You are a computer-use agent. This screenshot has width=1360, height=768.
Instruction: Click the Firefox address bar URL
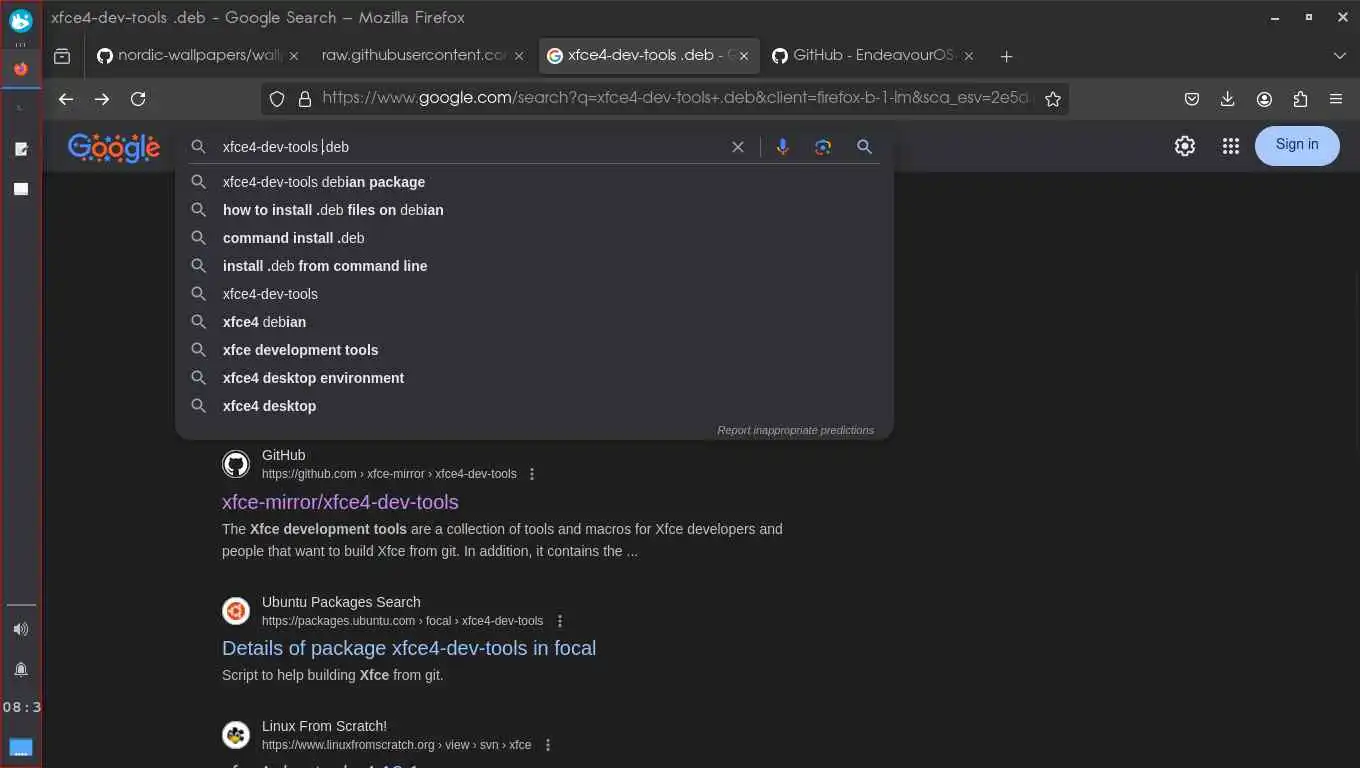click(675, 99)
